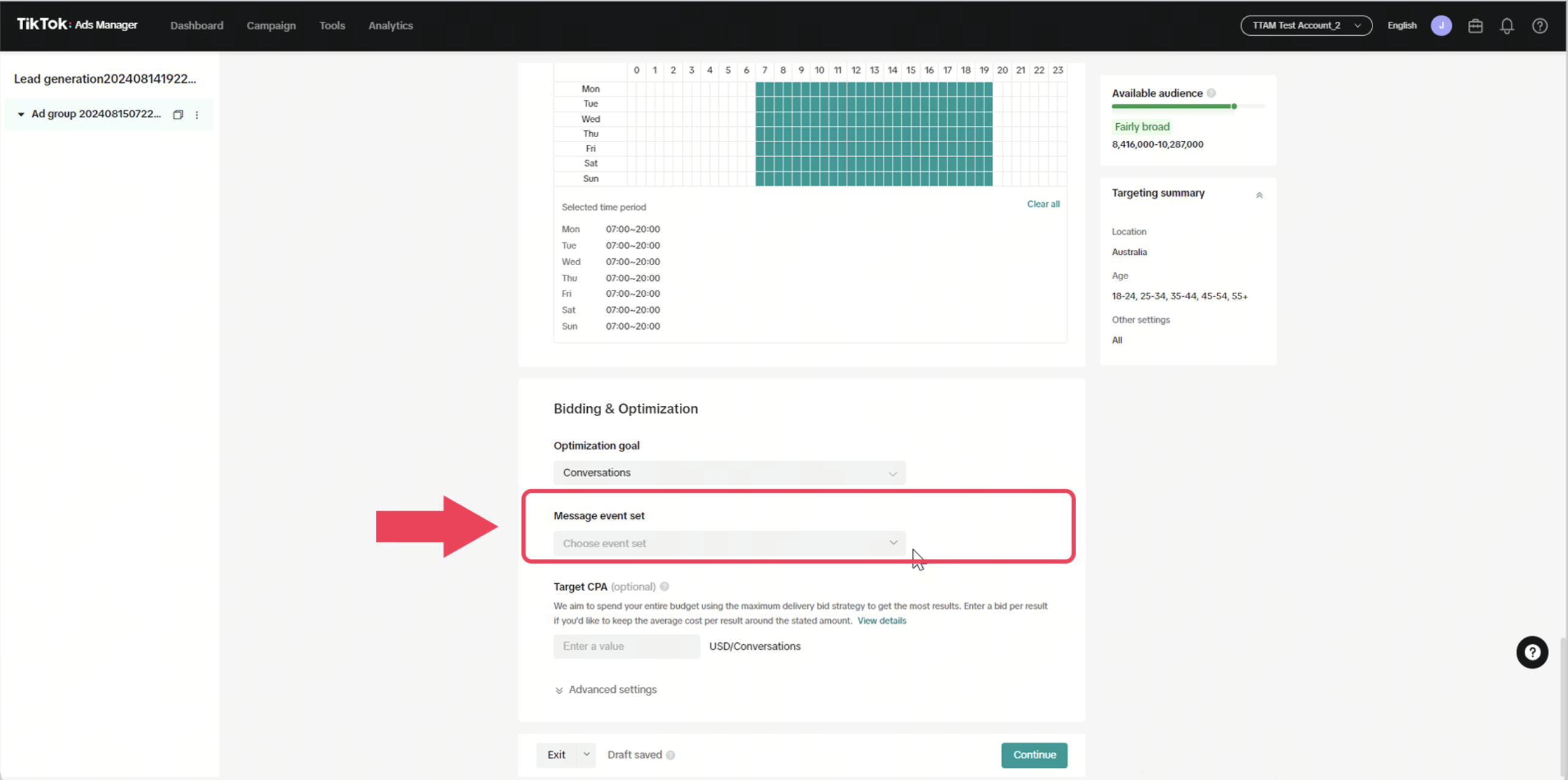This screenshot has height=780, width=1568.
Task: Open the user avatar J profile
Action: click(1441, 26)
